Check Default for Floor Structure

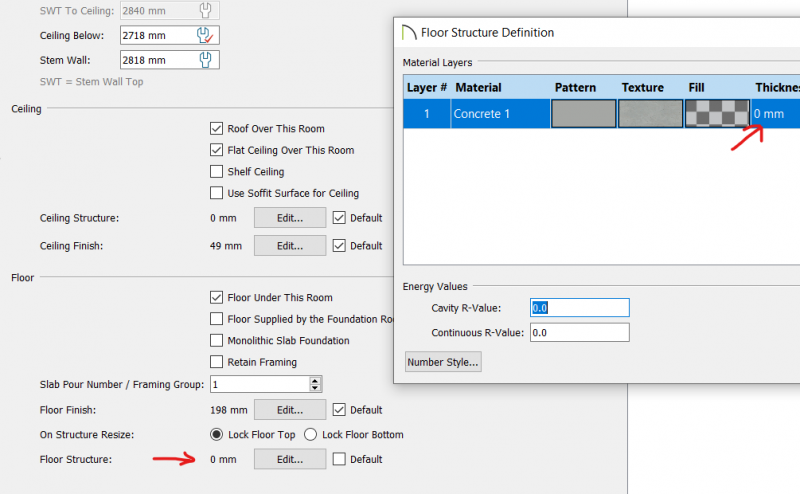click(x=339, y=459)
